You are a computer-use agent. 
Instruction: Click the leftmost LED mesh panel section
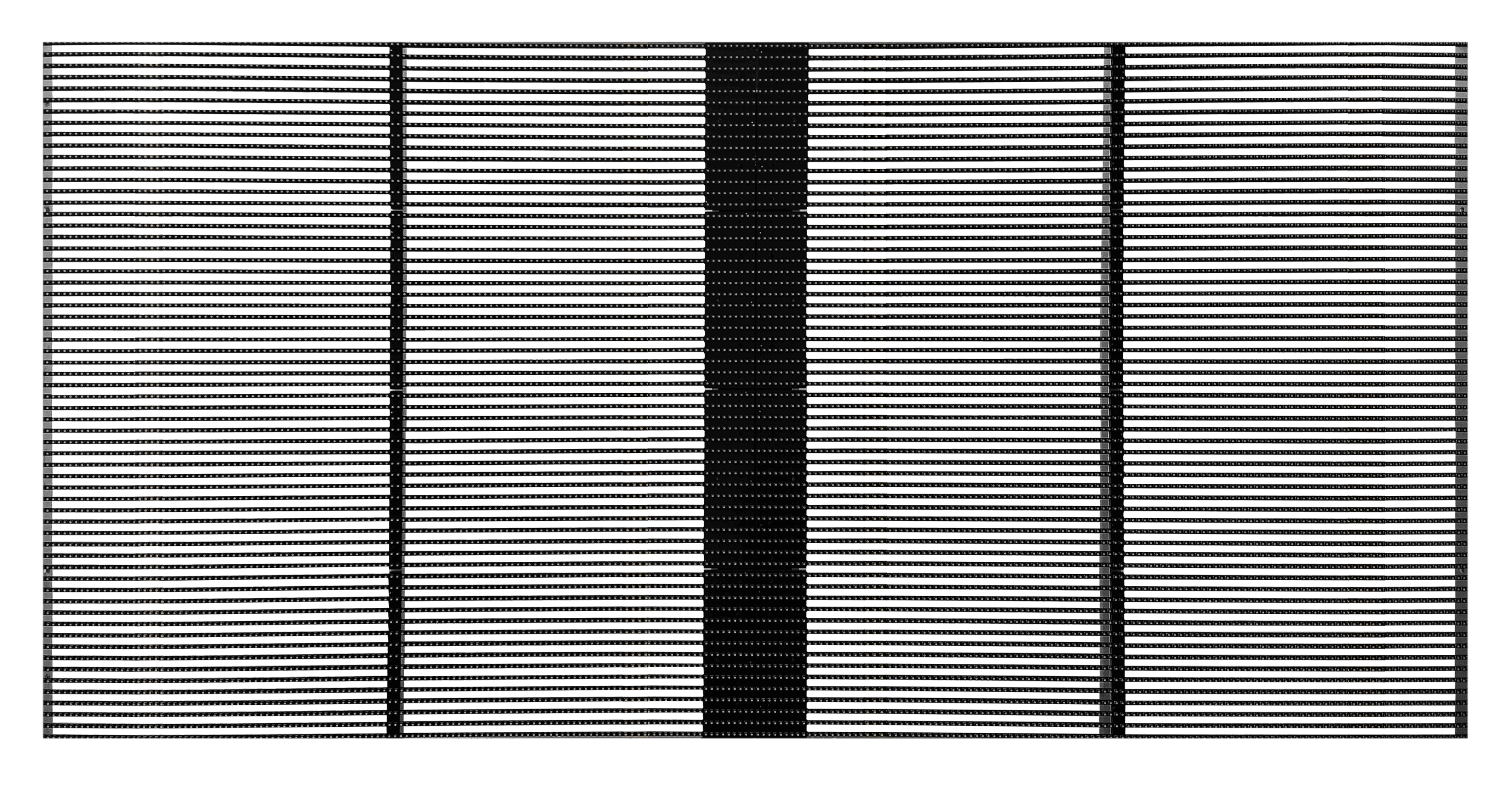pos(217,390)
